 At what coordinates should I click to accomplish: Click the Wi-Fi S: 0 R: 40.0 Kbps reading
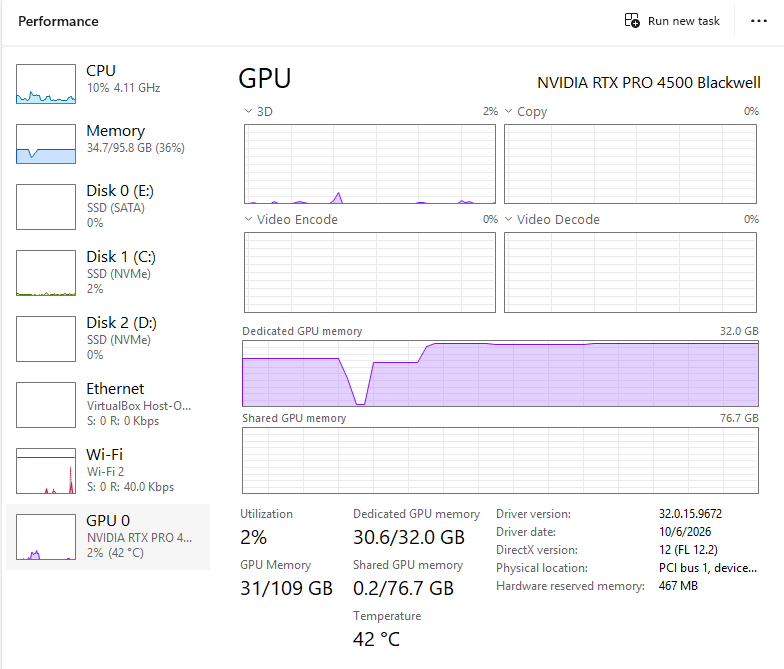point(130,486)
